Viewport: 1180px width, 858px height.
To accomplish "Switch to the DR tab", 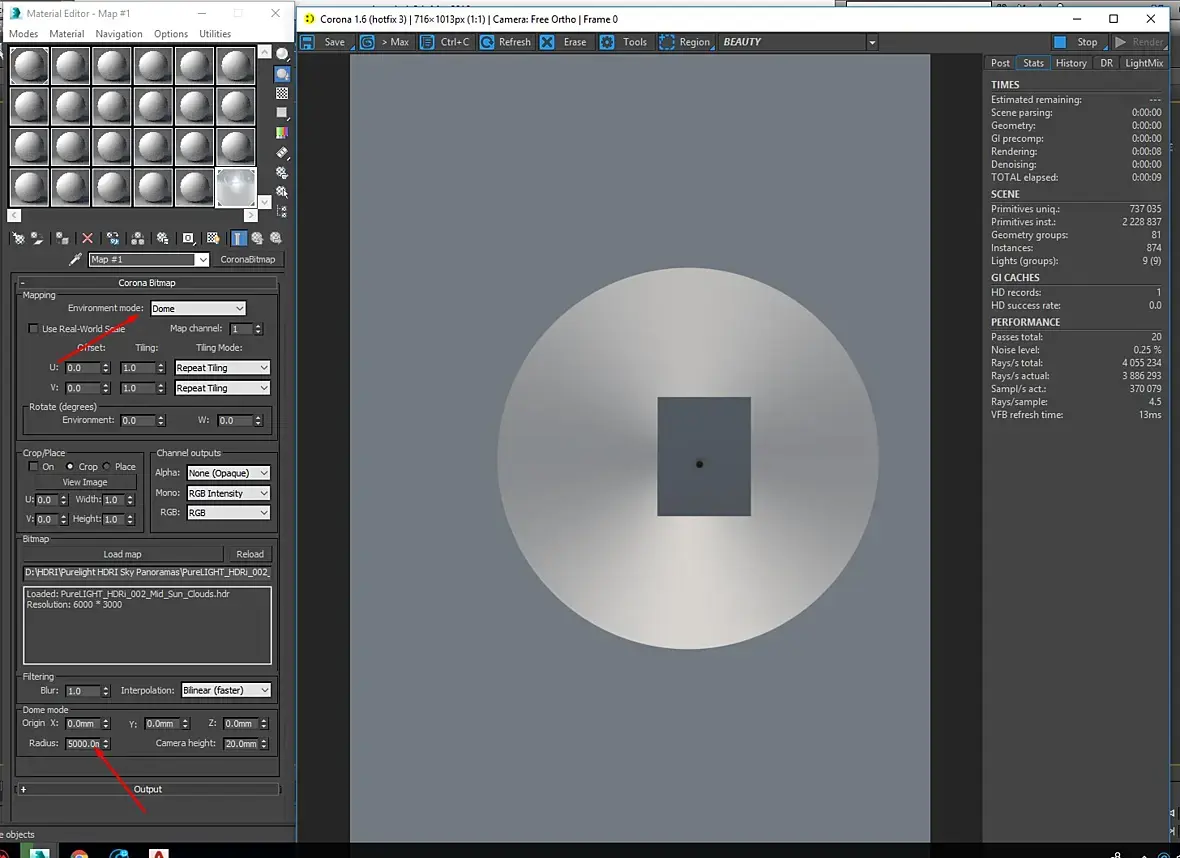I will (x=1105, y=63).
